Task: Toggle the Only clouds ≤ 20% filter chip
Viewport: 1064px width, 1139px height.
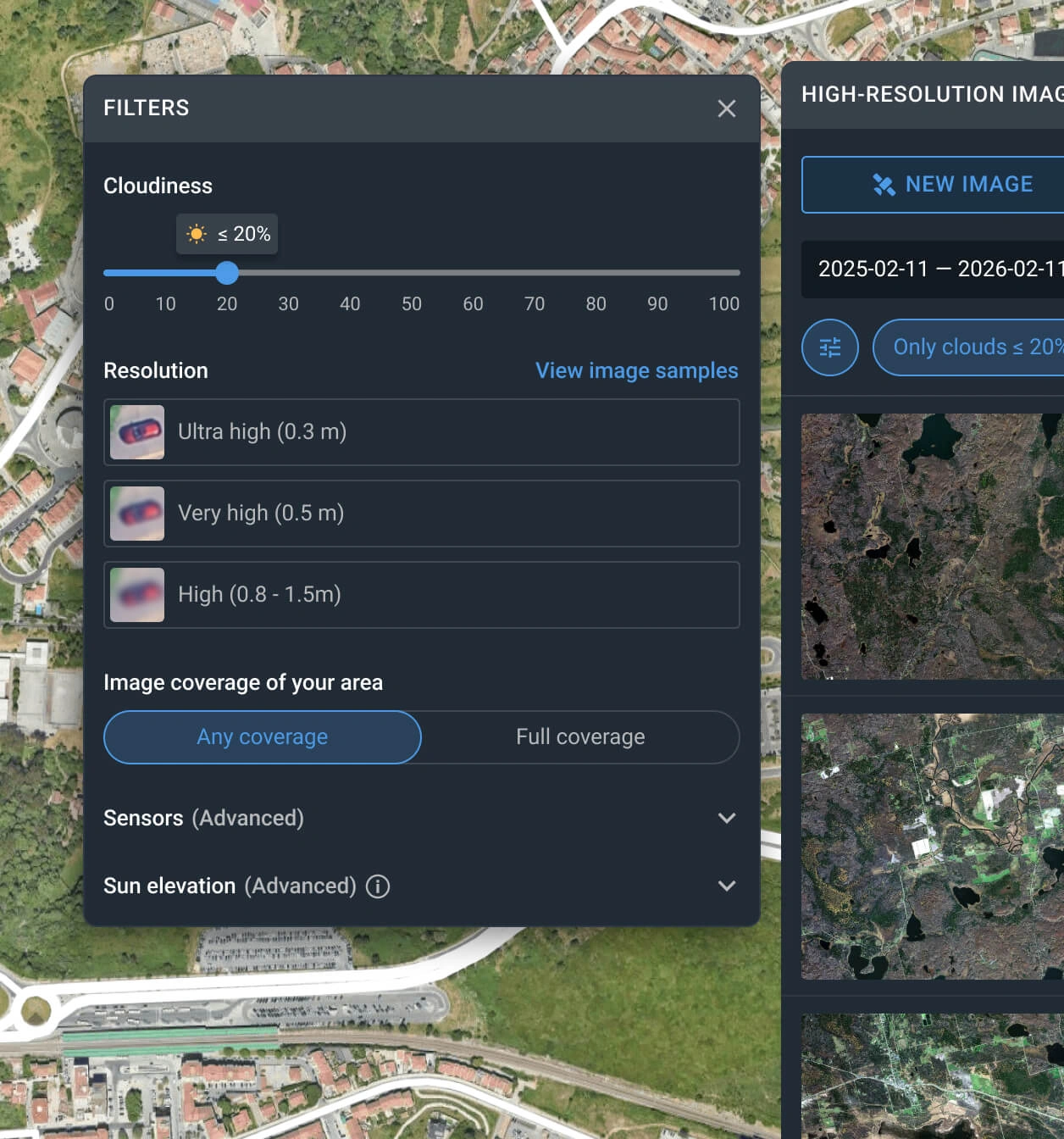Action: (x=971, y=347)
